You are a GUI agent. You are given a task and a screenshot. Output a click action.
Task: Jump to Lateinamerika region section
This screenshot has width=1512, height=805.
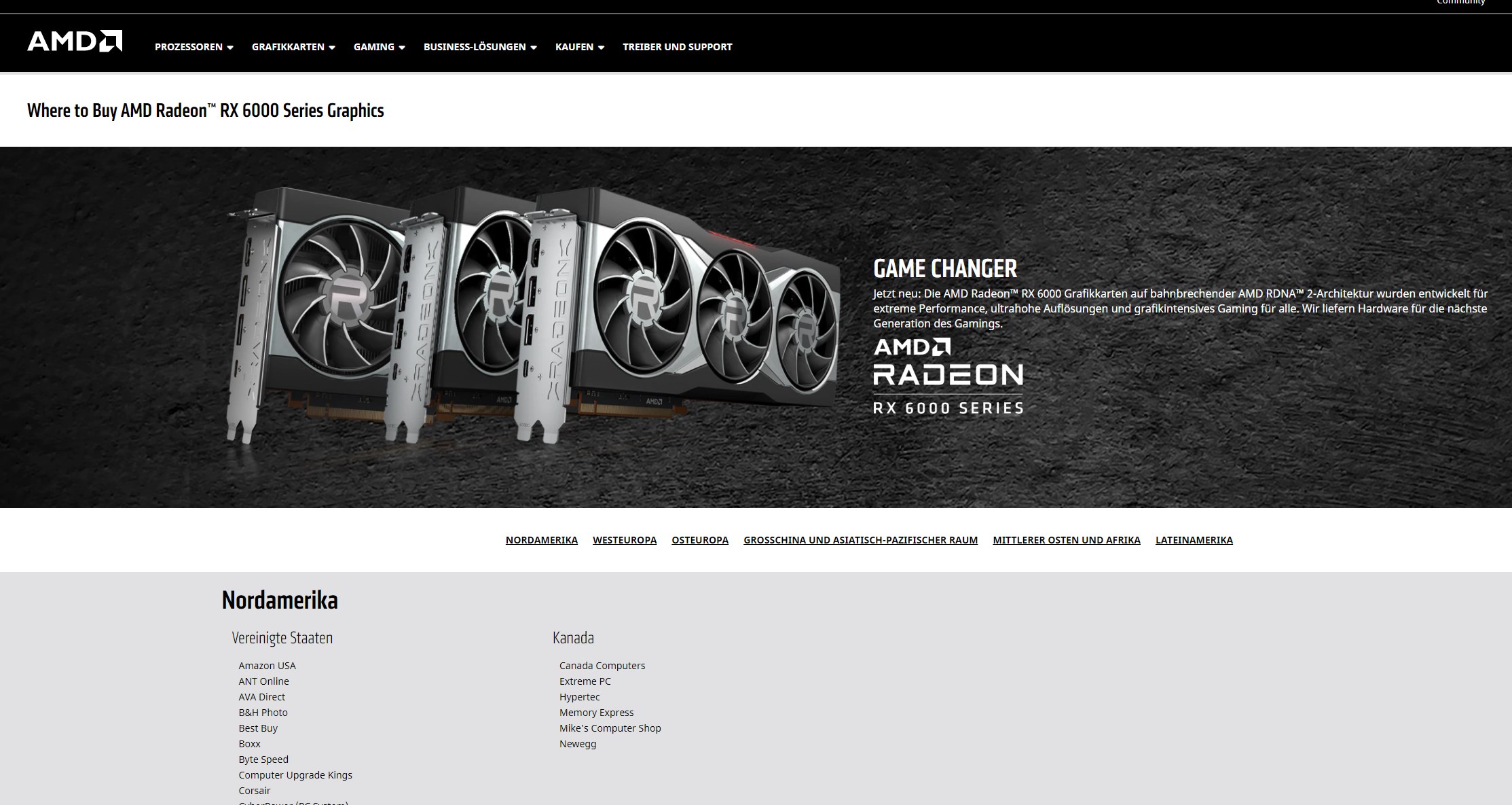tap(1194, 540)
